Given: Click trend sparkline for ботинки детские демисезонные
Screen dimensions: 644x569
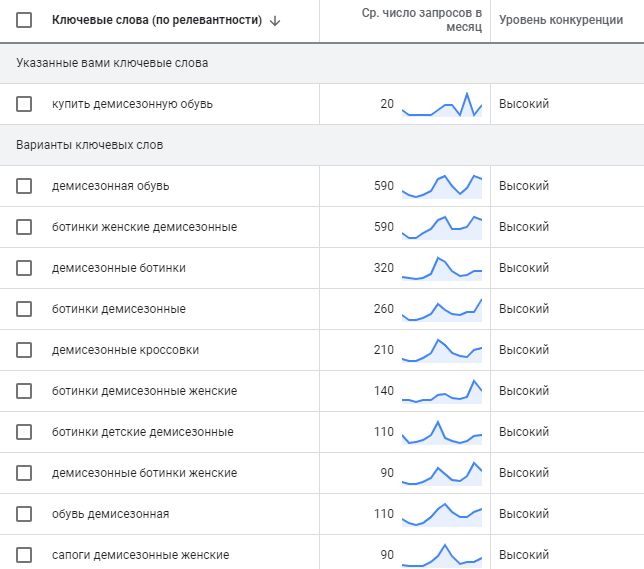Looking at the screenshot, I should click(x=442, y=432).
